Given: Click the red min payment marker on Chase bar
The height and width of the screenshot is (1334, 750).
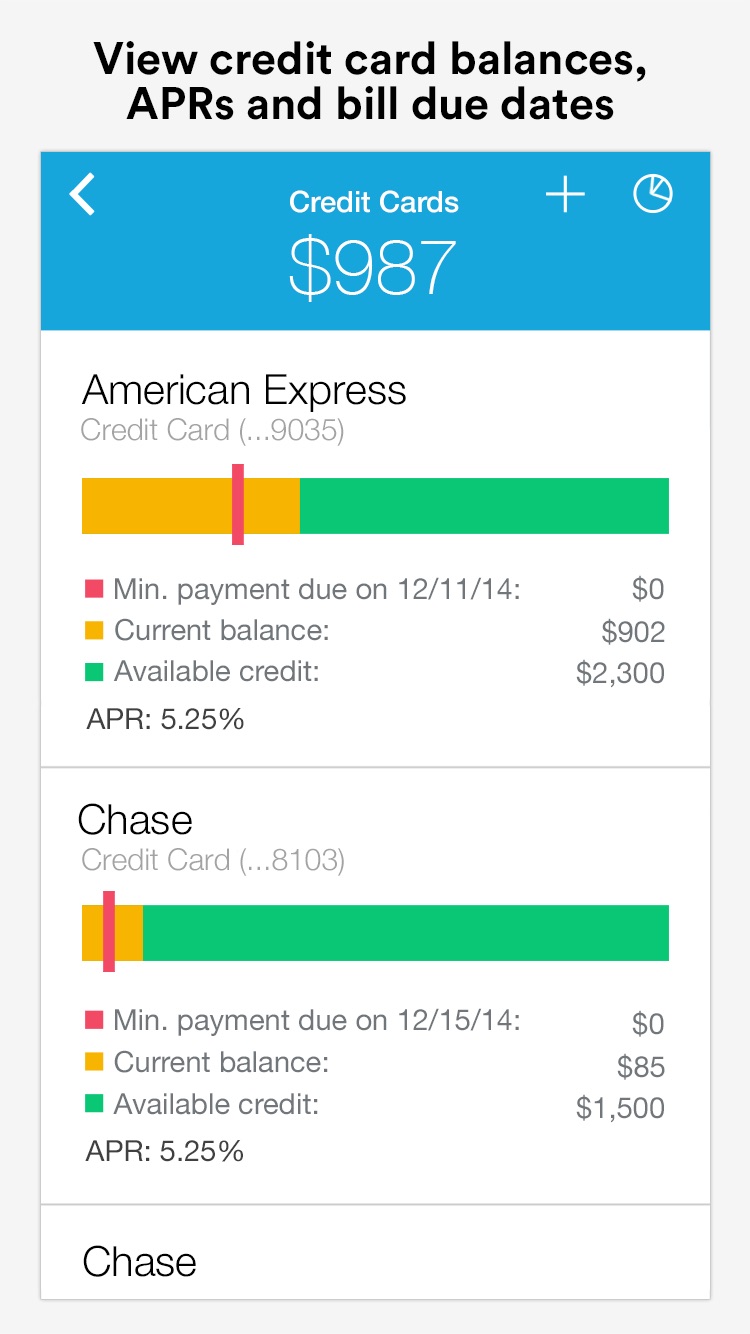Looking at the screenshot, I should pos(109,931).
